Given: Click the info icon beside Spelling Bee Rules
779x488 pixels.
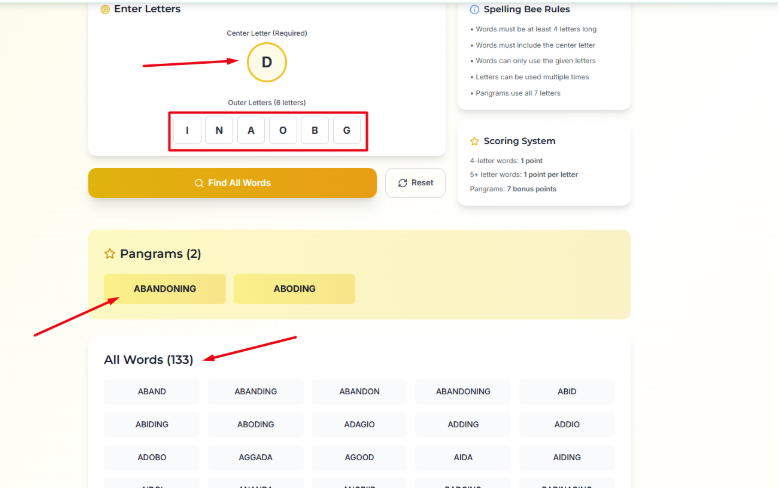Looking at the screenshot, I should pos(474,9).
